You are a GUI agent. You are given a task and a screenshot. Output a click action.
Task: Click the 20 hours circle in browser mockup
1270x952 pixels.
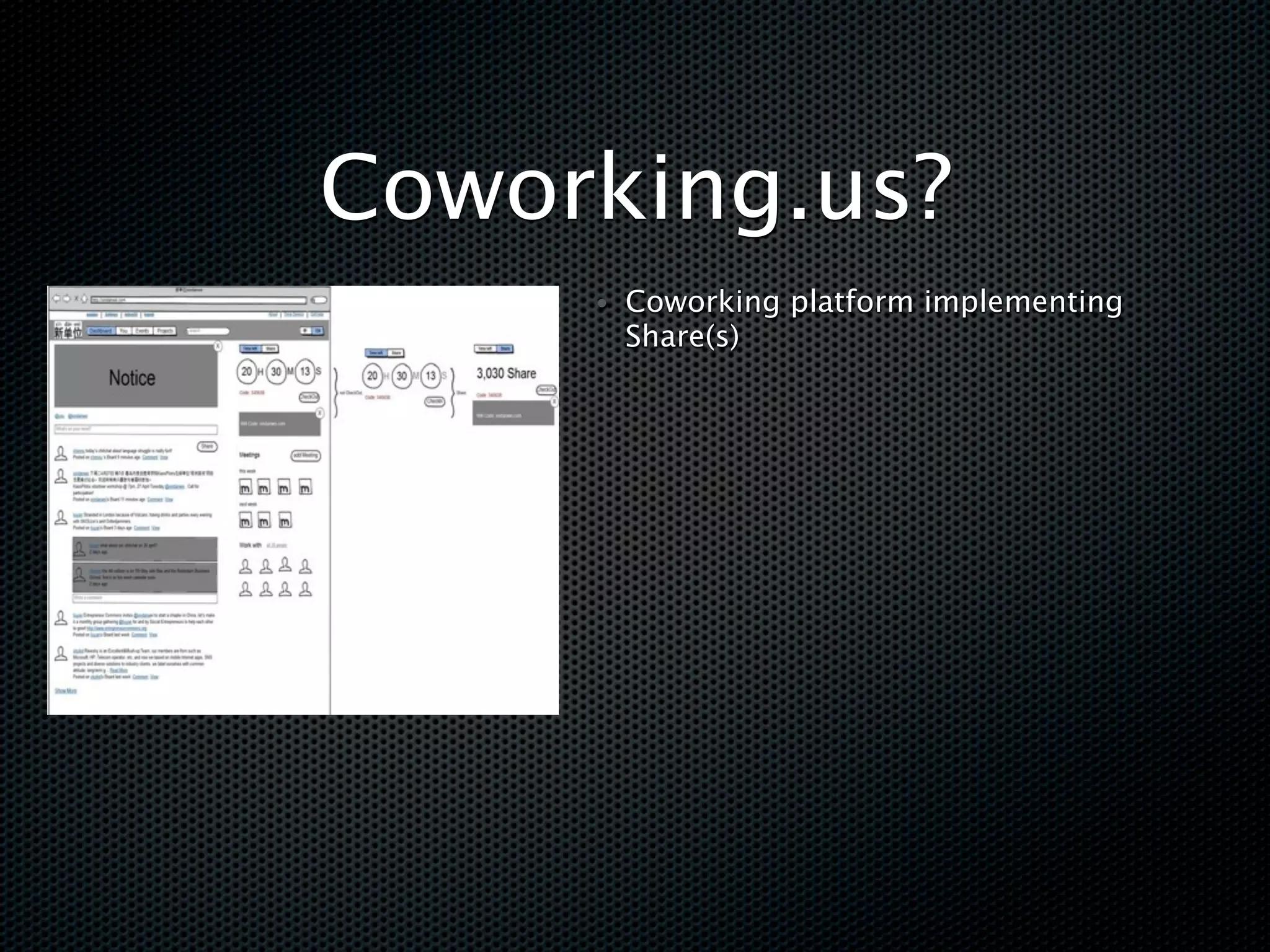point(247,371)
